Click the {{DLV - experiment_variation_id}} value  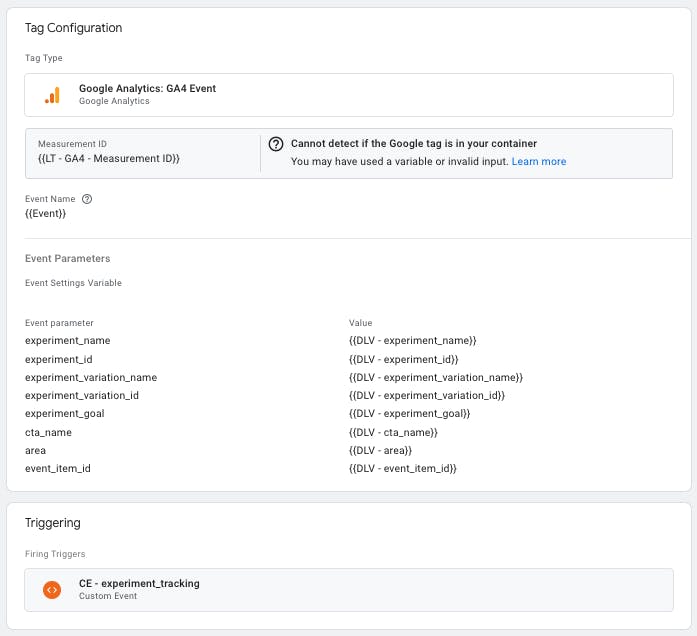point(427,395)
